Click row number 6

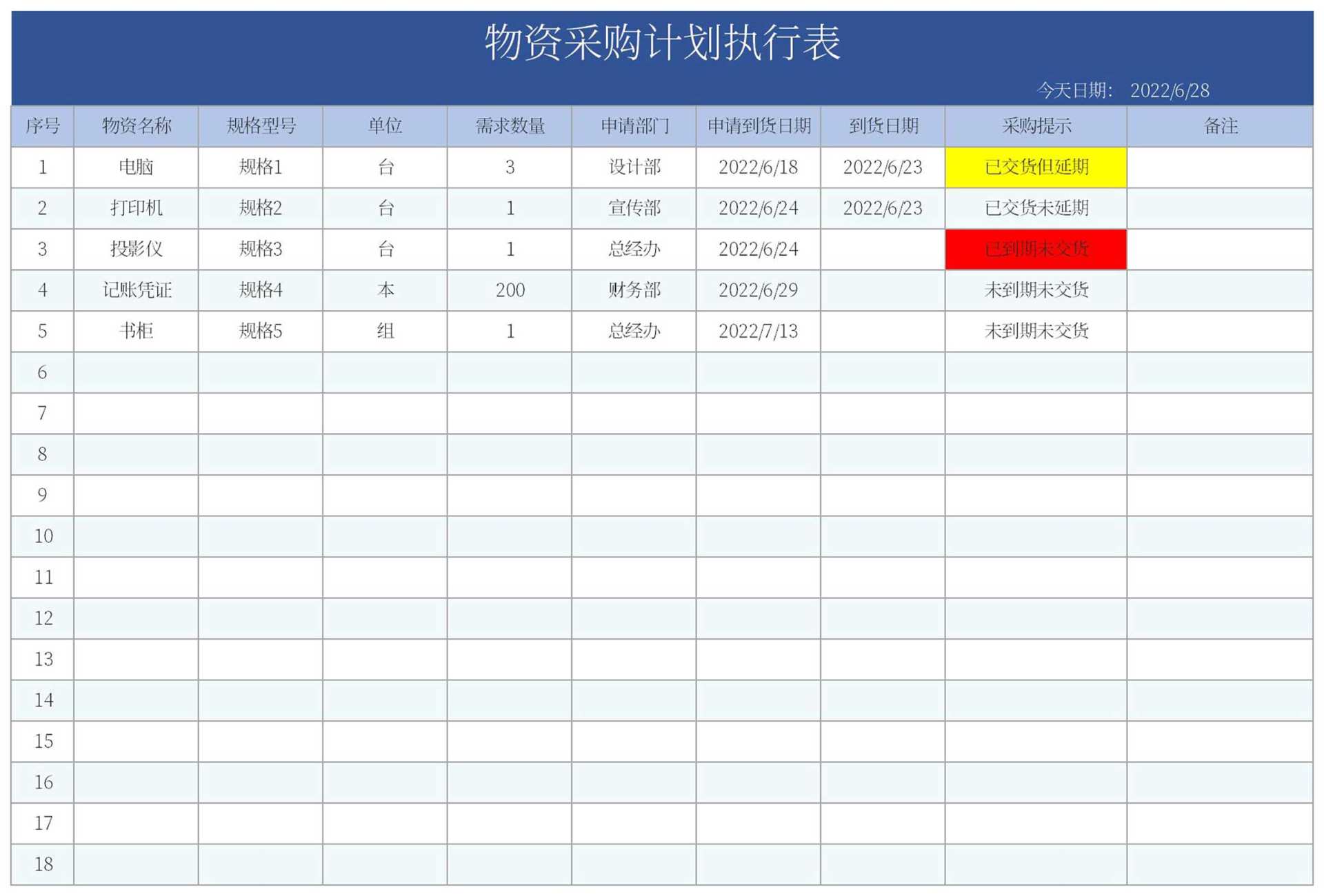click(x=43, y=372)
